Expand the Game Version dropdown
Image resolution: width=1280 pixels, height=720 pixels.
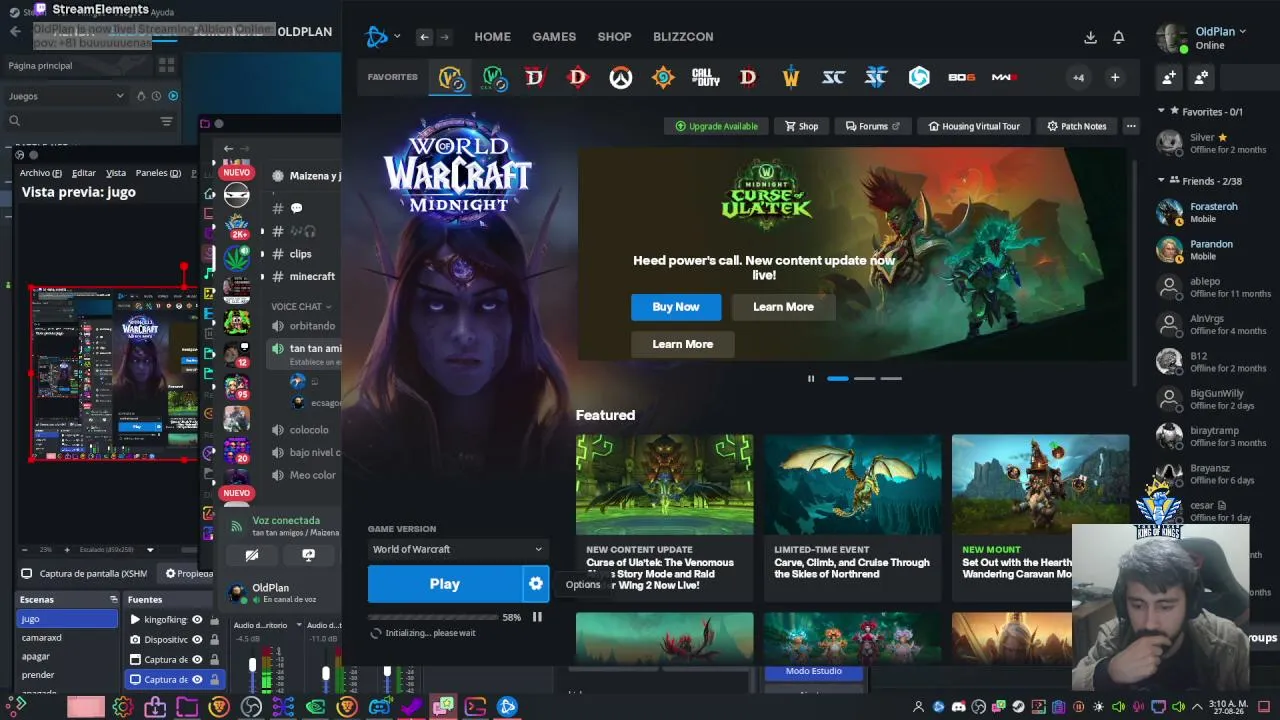(x=457, y=549)
